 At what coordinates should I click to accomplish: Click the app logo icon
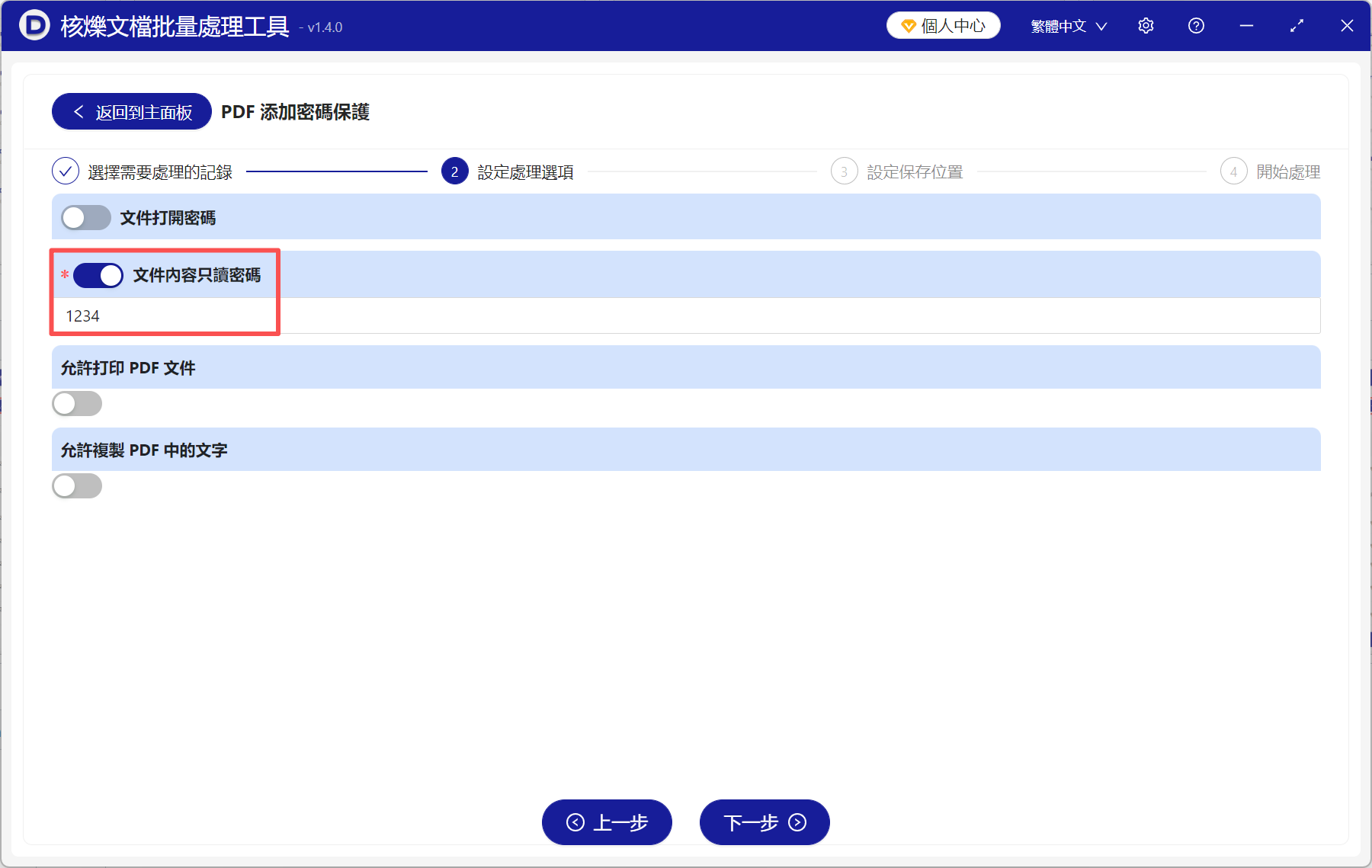(x=34, y=25)
